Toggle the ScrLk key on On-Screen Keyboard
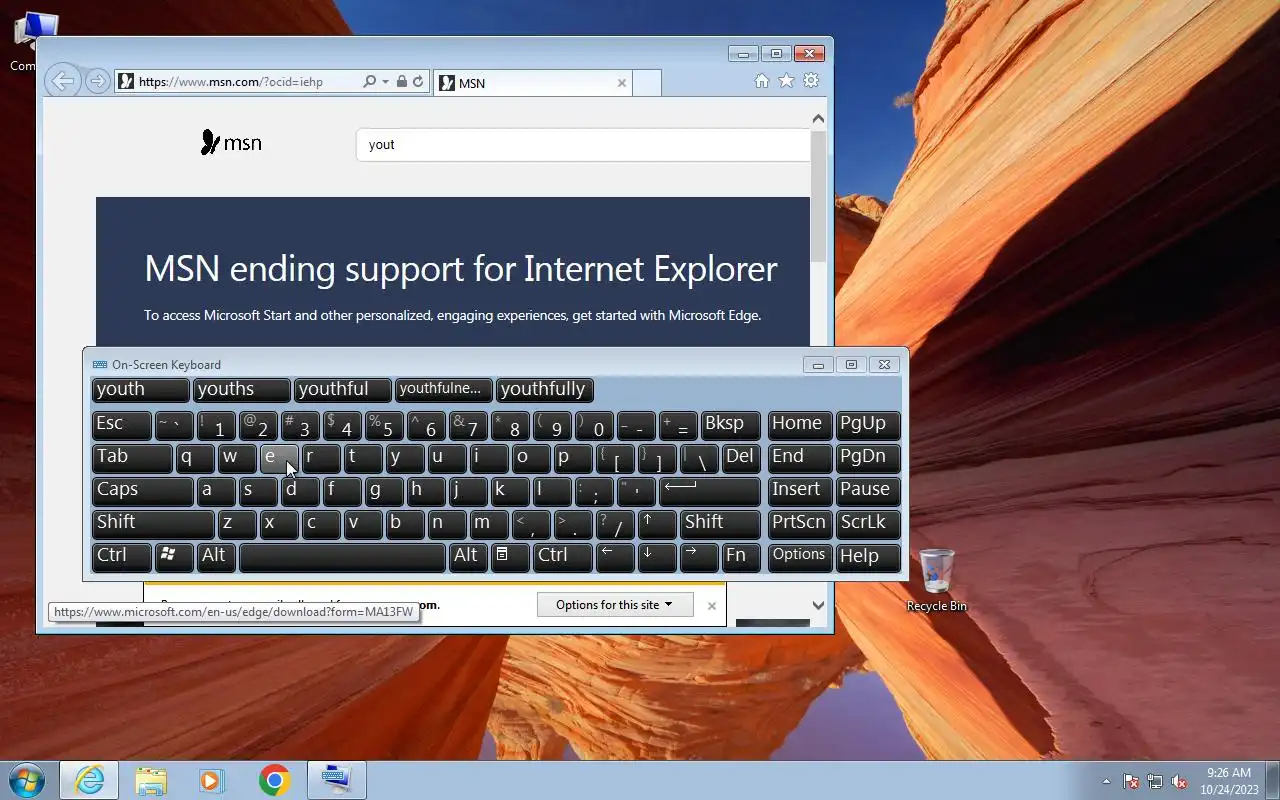The height and width of the screenshot is (800, 1280). pyautogui.click(x=869, y=523)
